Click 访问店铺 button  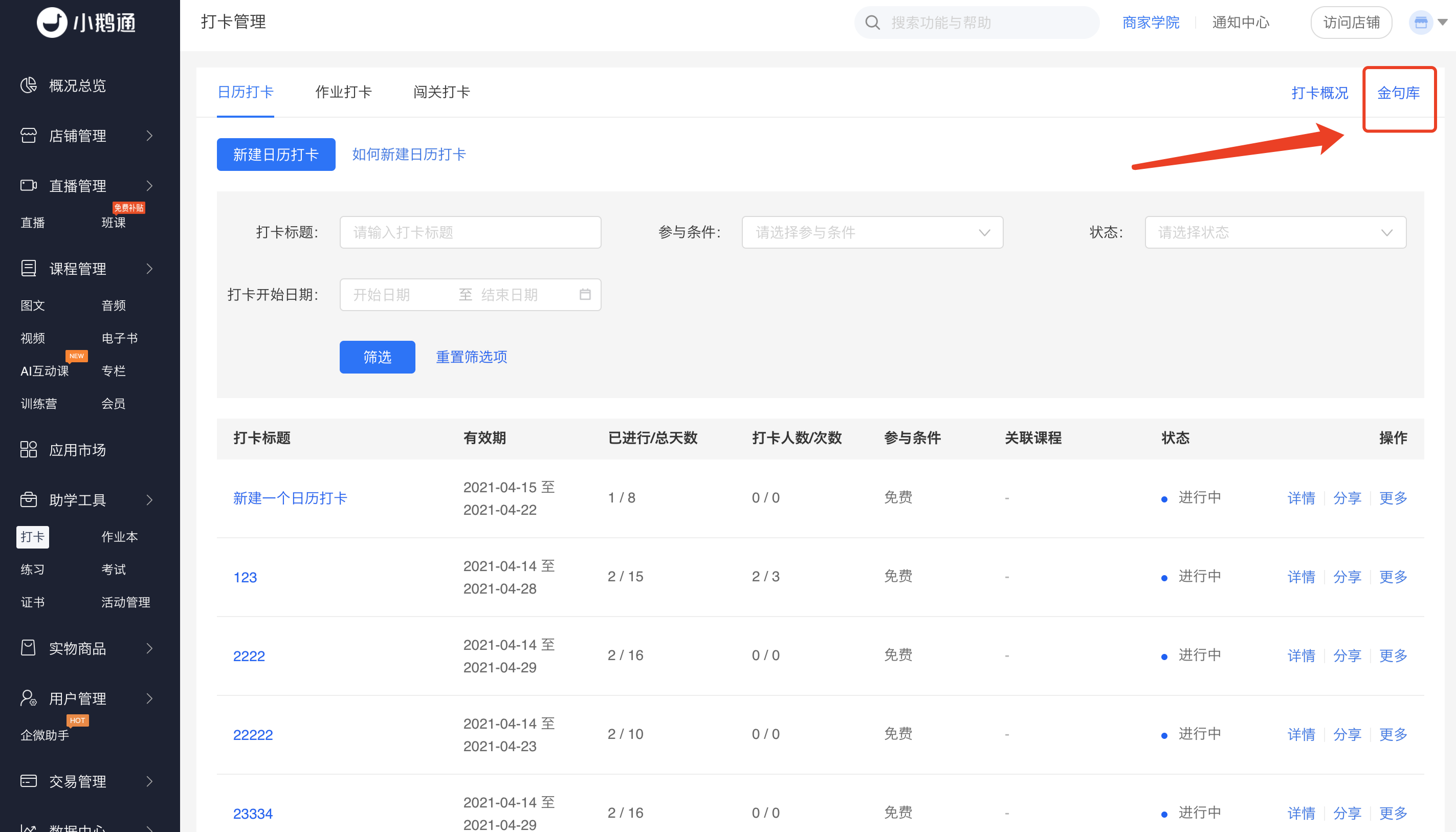coord(1351,23)
